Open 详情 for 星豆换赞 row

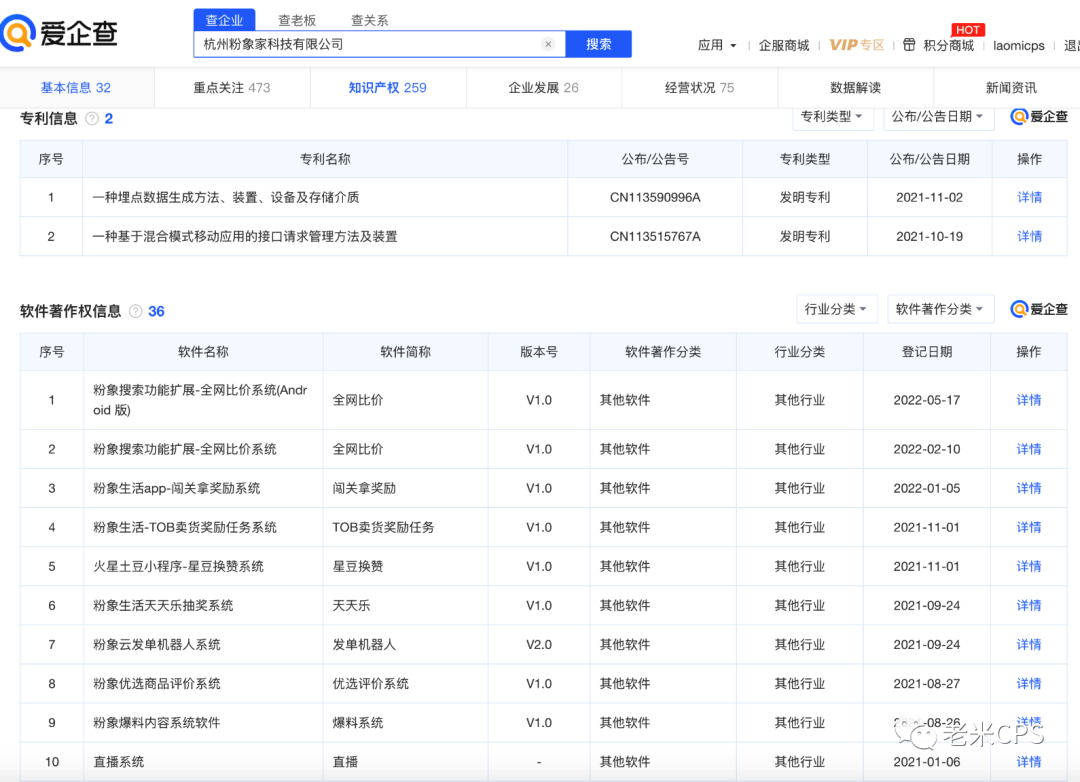1028,566
